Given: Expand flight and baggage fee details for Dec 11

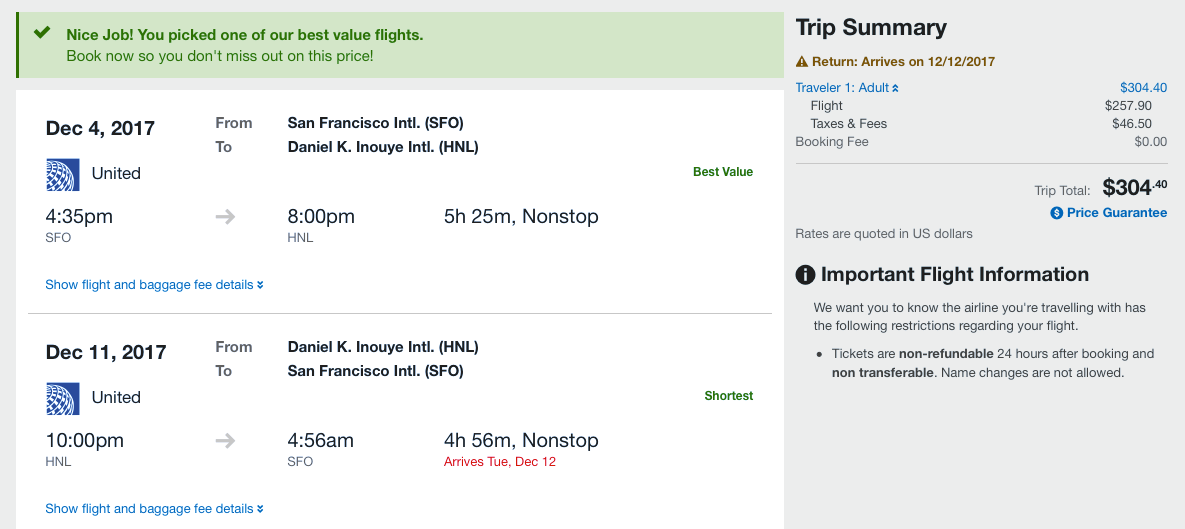Looking at the screenshot, I should pyautogui.click(x=154, y=509).
